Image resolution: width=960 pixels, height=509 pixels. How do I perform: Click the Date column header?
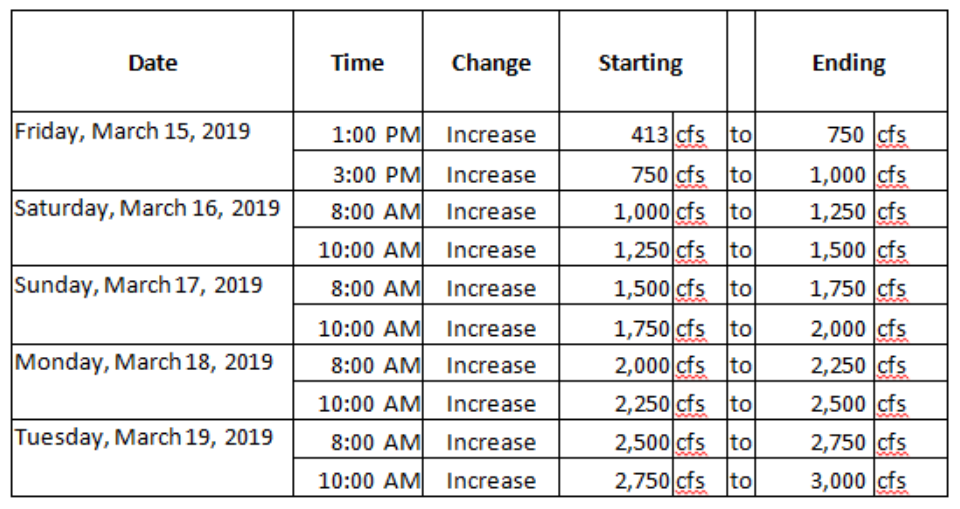pyautogui.click(x=153, y=63)
